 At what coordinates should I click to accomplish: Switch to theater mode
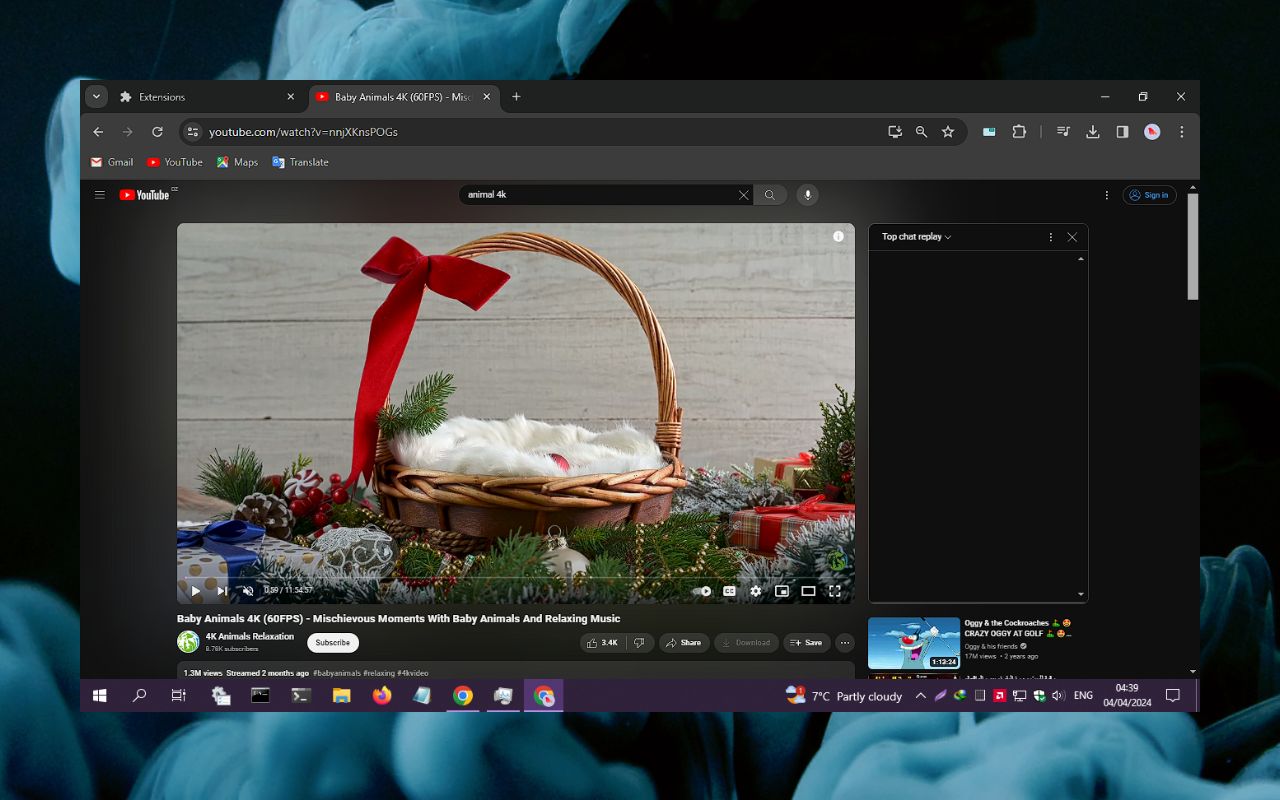tap(808, 591)
